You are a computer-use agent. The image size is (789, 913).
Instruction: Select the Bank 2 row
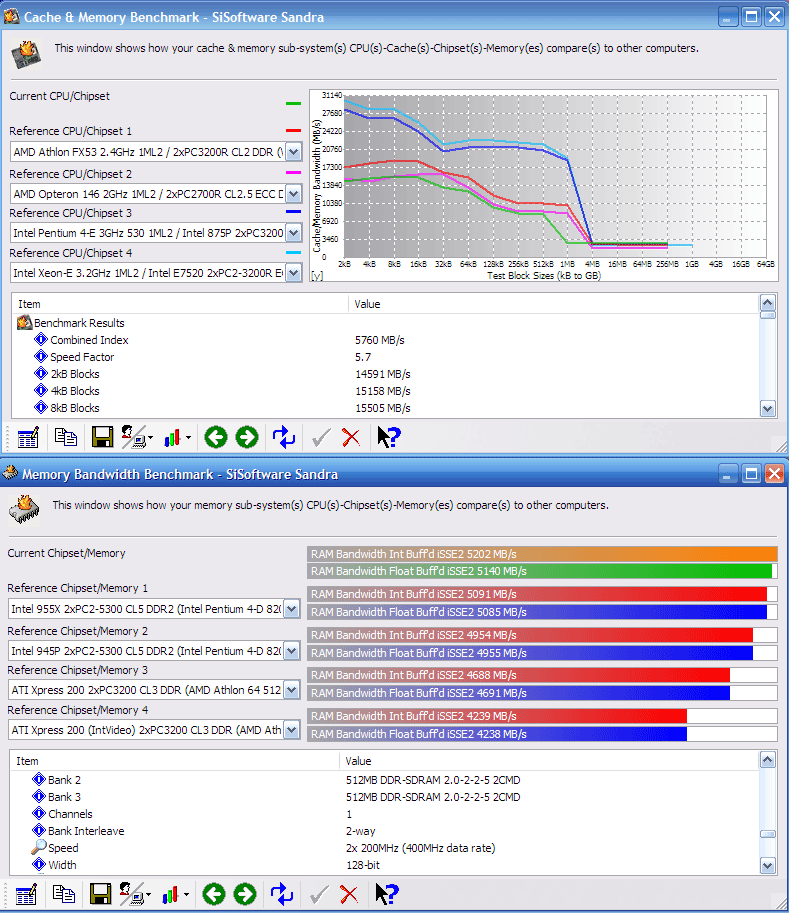(384, 780)
